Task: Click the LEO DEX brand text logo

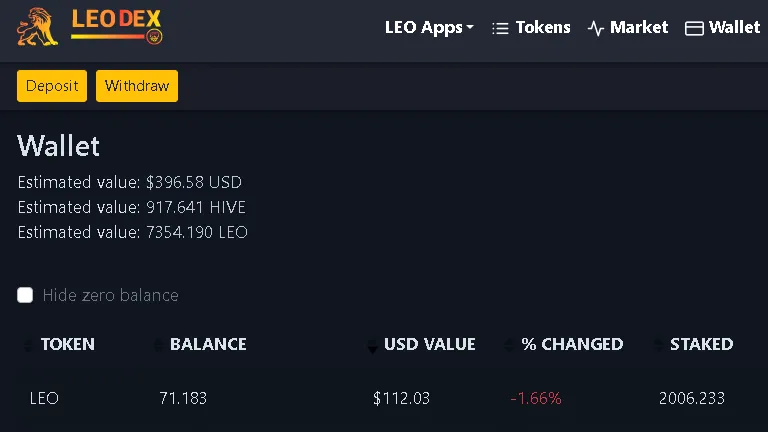Action: (x=117, y=26)
